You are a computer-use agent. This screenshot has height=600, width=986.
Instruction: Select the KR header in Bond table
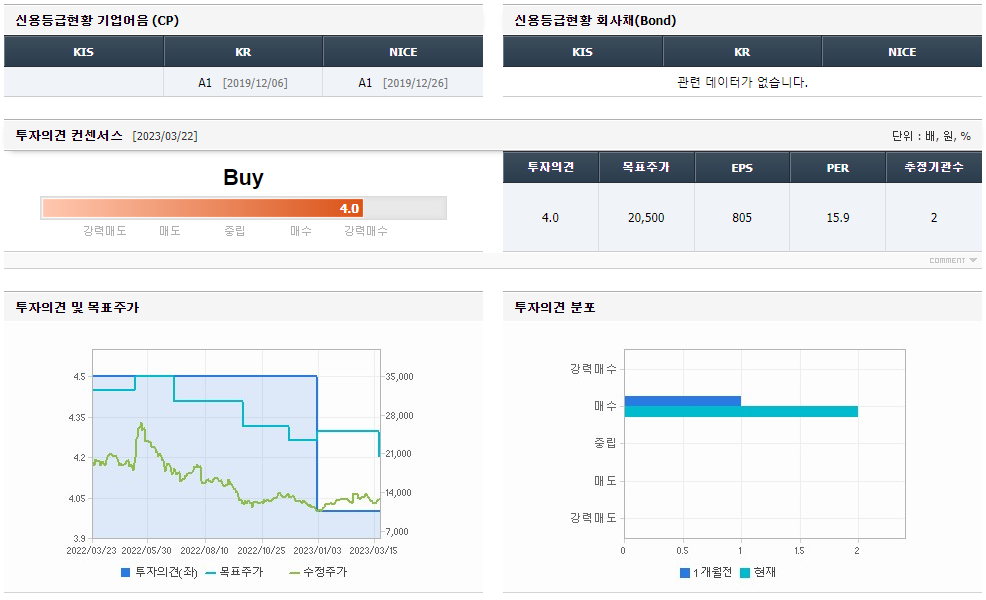[742, 52]
